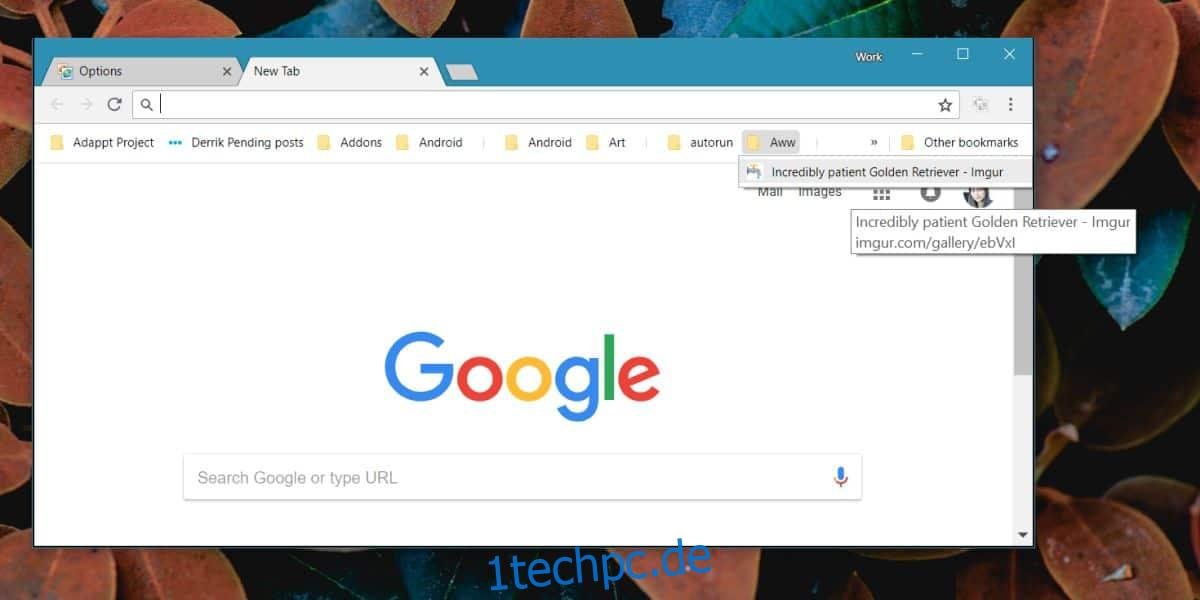The height and width of the screenshot is (600, 1200).
Task: Open the Google apps grid
Action: pyautogui.click(x=881, y=193)
